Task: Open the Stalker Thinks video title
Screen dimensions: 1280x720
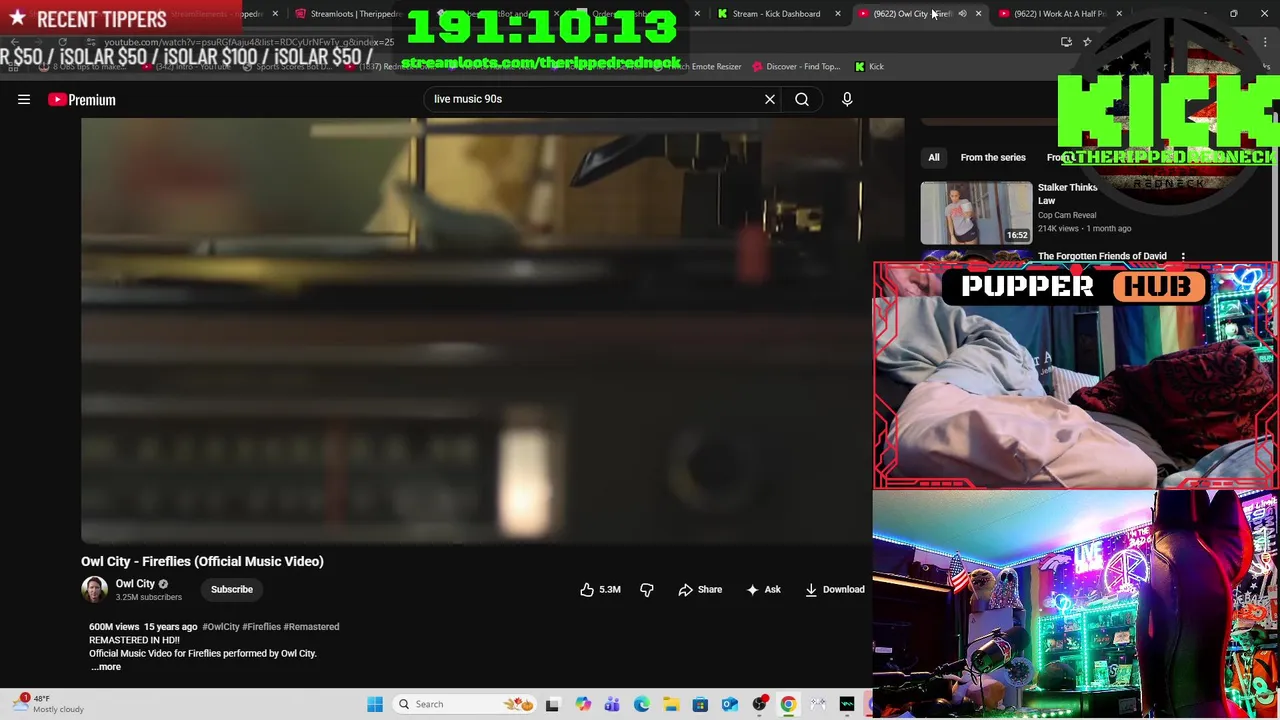Action: 1068,194
